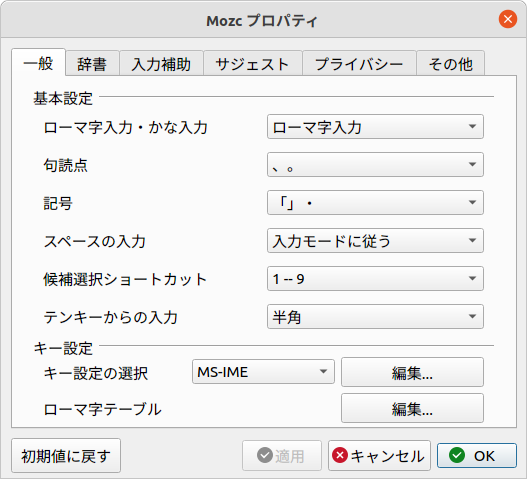
Task: Confirm with the OK button
Action: [x=477, y=455]
